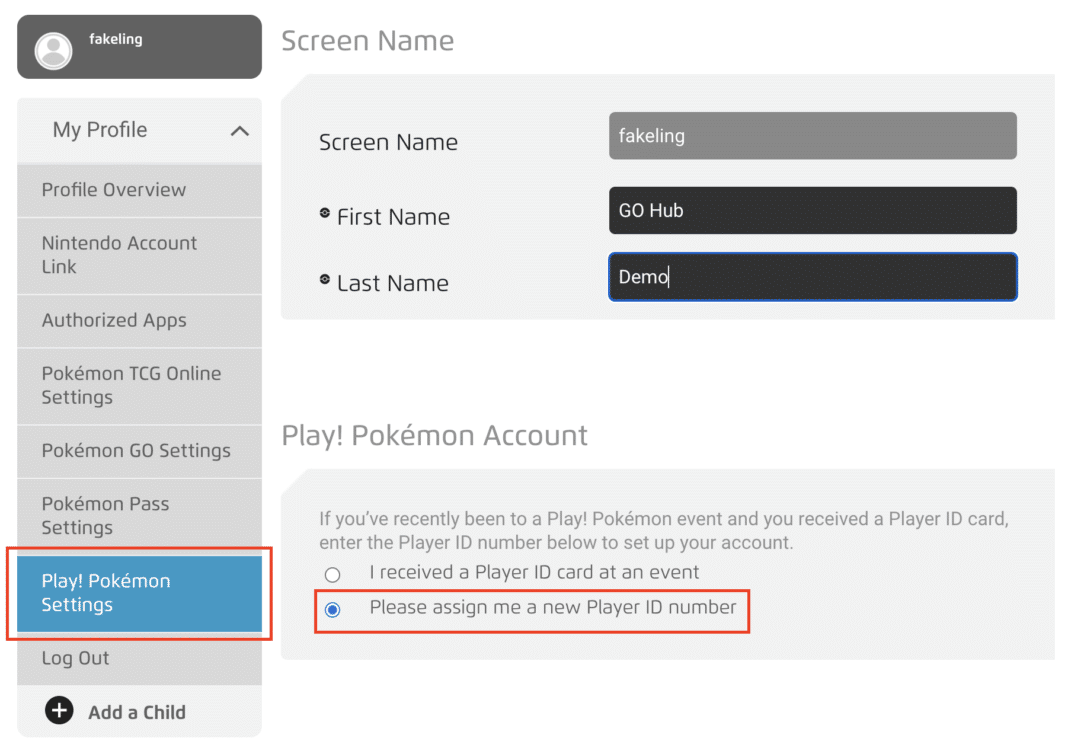Select 'Please assign me a new Player ID number'
Screen dimensions: 1068x754
click(331, 608)
